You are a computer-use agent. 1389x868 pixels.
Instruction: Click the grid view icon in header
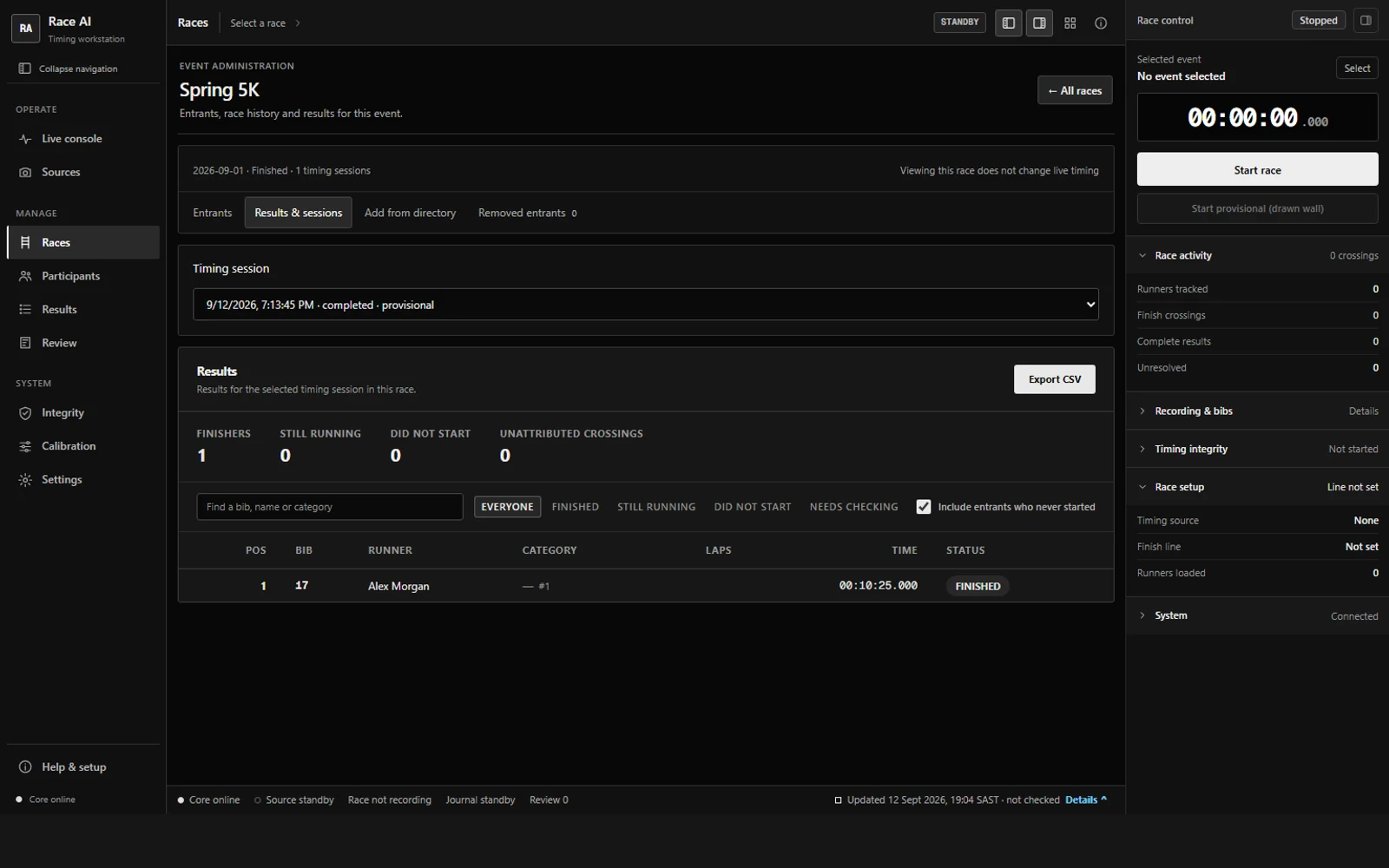pyautogui.click(x=1070, y=23)
